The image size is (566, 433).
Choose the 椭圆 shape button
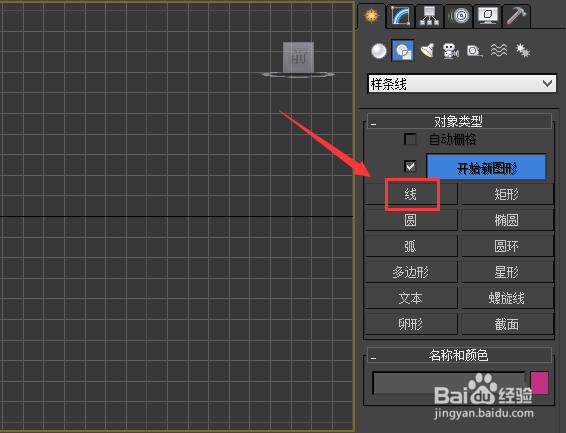coord(507,220)
